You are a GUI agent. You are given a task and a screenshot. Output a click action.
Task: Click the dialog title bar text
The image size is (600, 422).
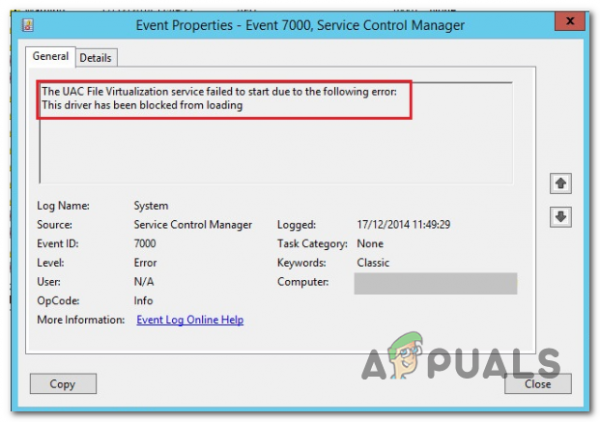pos(300,25)
